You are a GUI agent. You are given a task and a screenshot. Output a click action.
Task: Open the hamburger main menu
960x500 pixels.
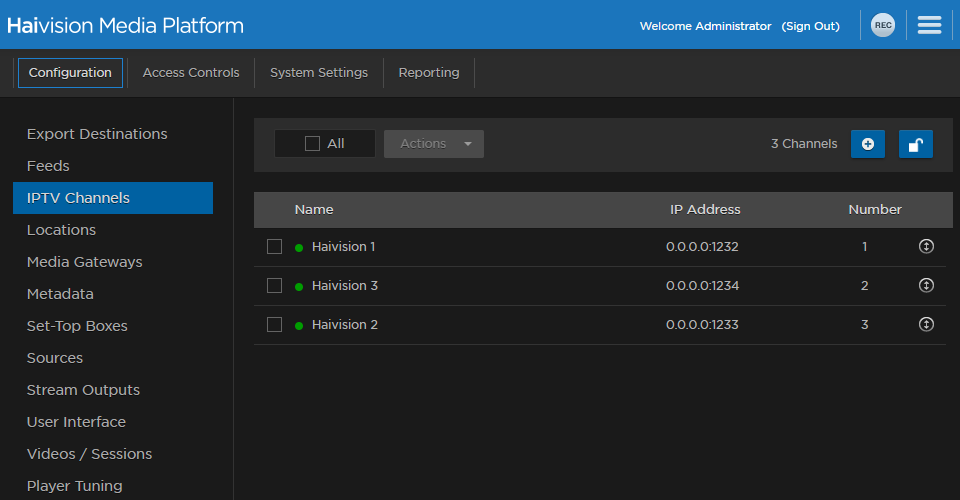(x=929, y=26)
